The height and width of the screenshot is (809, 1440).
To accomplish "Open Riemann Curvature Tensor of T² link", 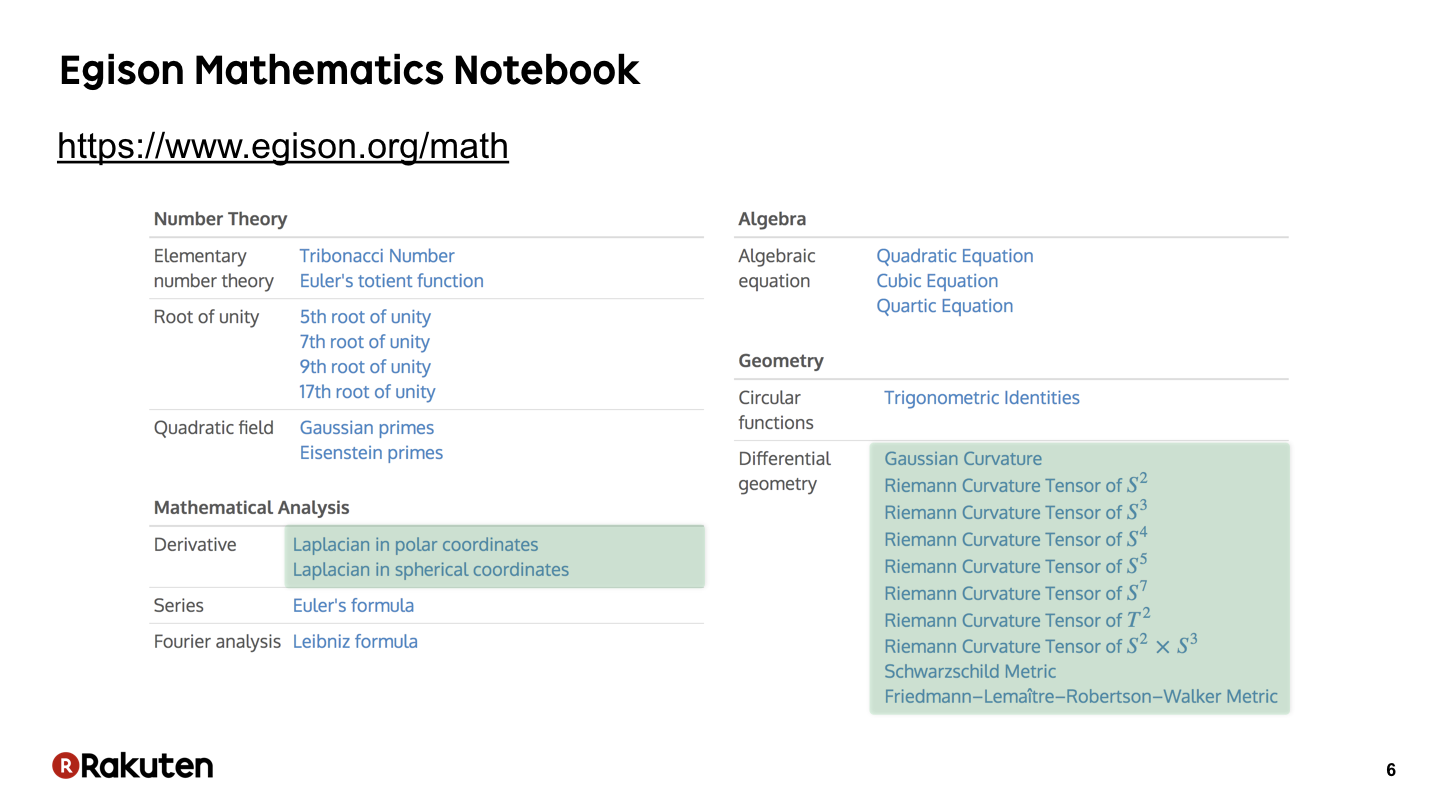I will click(1018, 619).
